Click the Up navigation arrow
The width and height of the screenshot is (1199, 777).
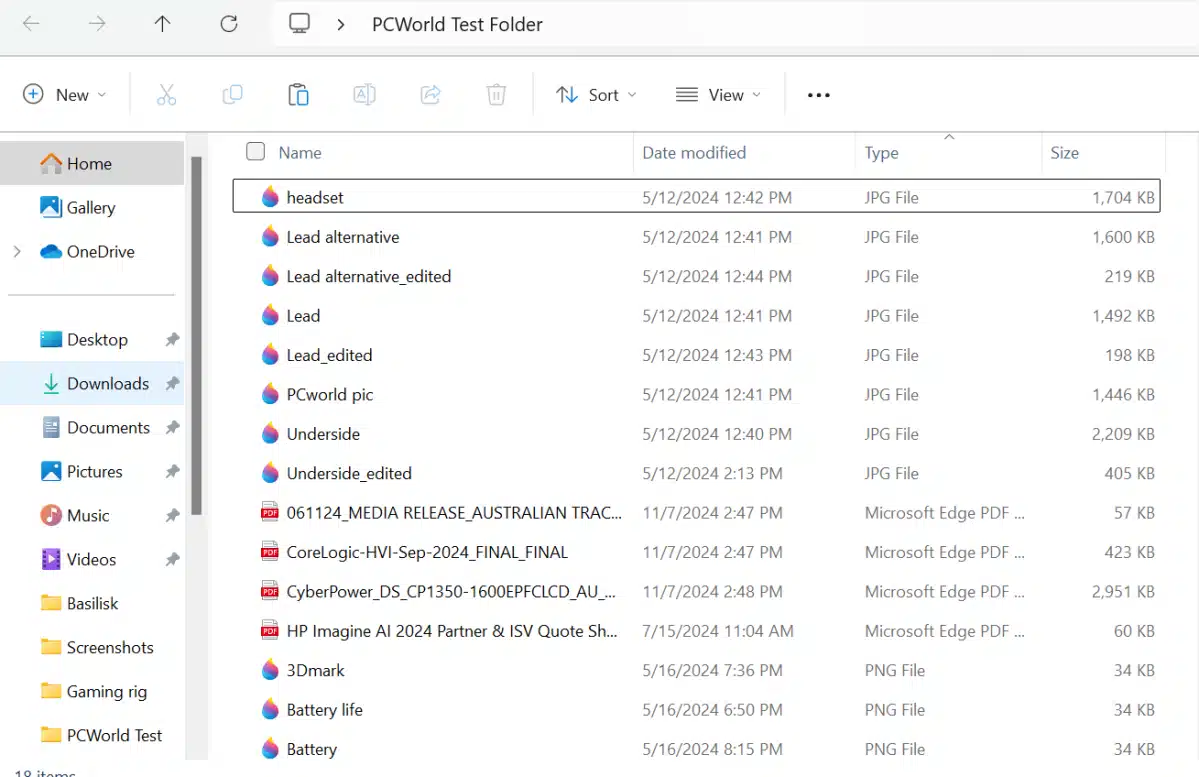[162, 24]
